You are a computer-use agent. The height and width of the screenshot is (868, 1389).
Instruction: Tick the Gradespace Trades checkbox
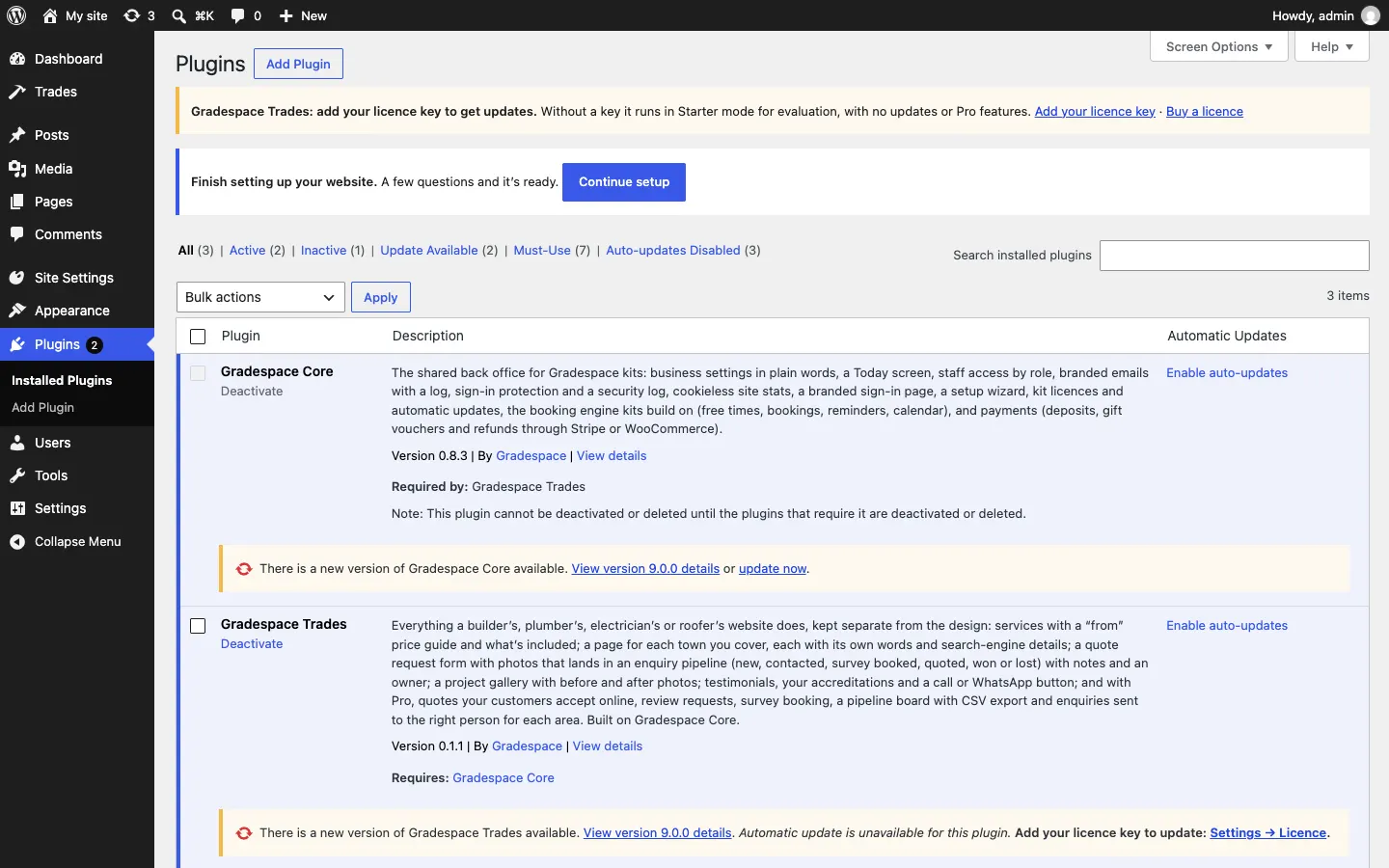pos(198,626)
